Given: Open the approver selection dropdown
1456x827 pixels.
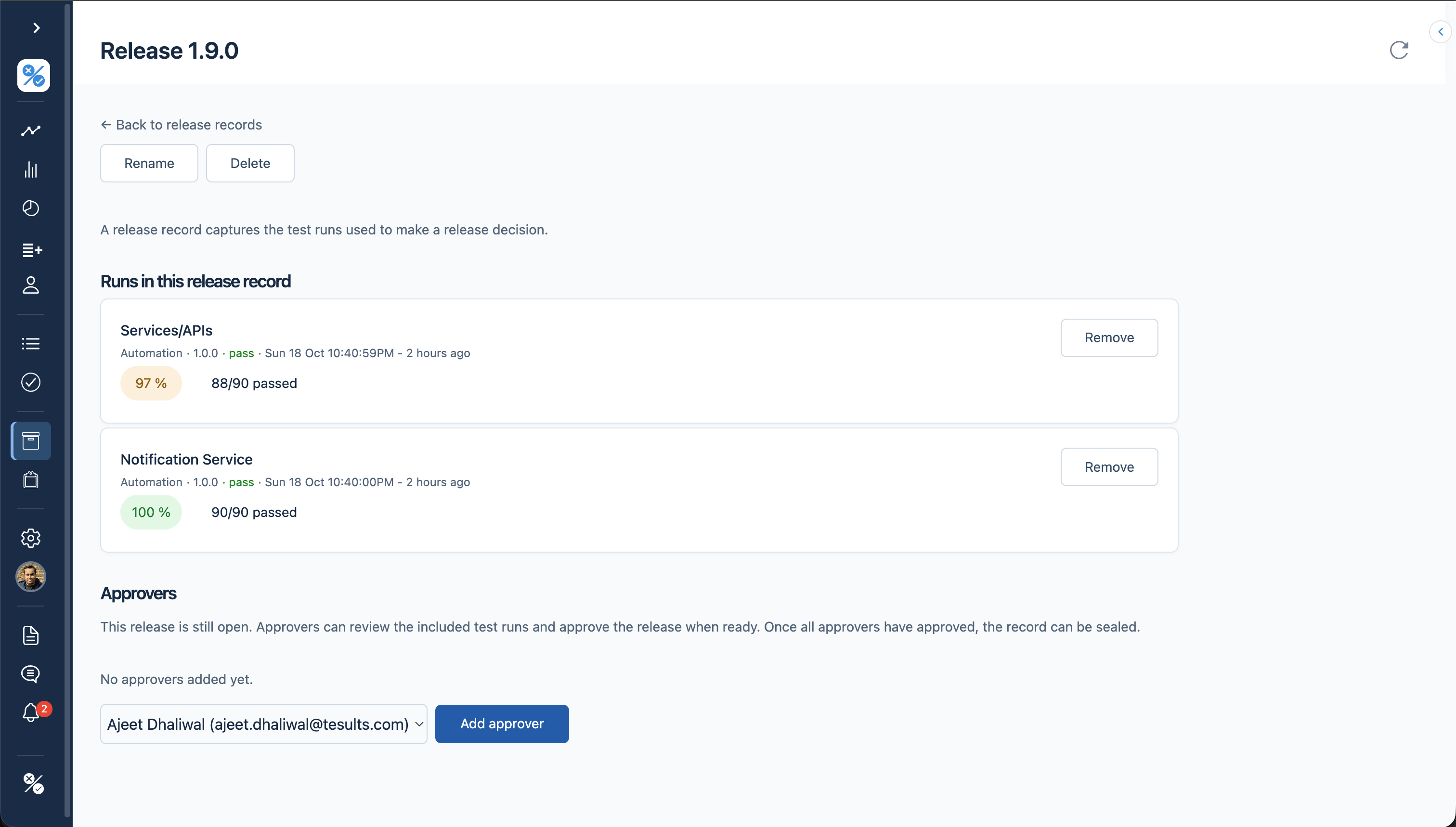Looking at the screenshot, I should point(263,724).
